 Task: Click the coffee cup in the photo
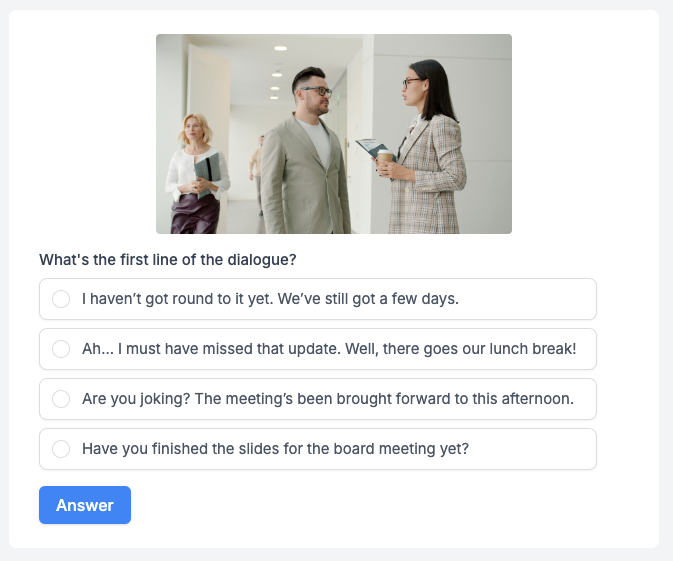(x=385, y=158)
